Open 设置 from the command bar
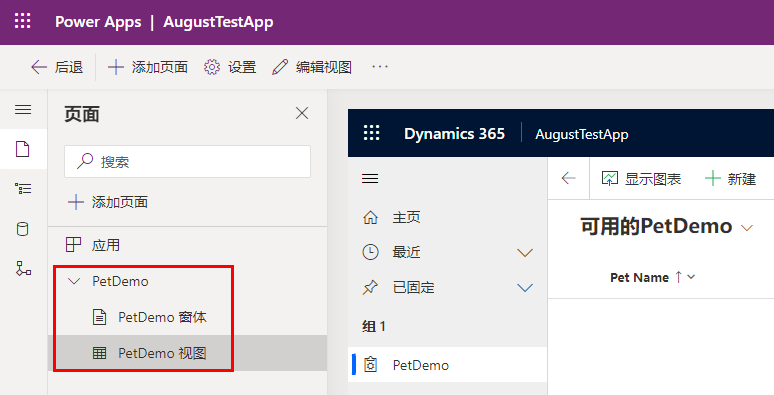Screen dimensions: 774x395 (230, 67)
